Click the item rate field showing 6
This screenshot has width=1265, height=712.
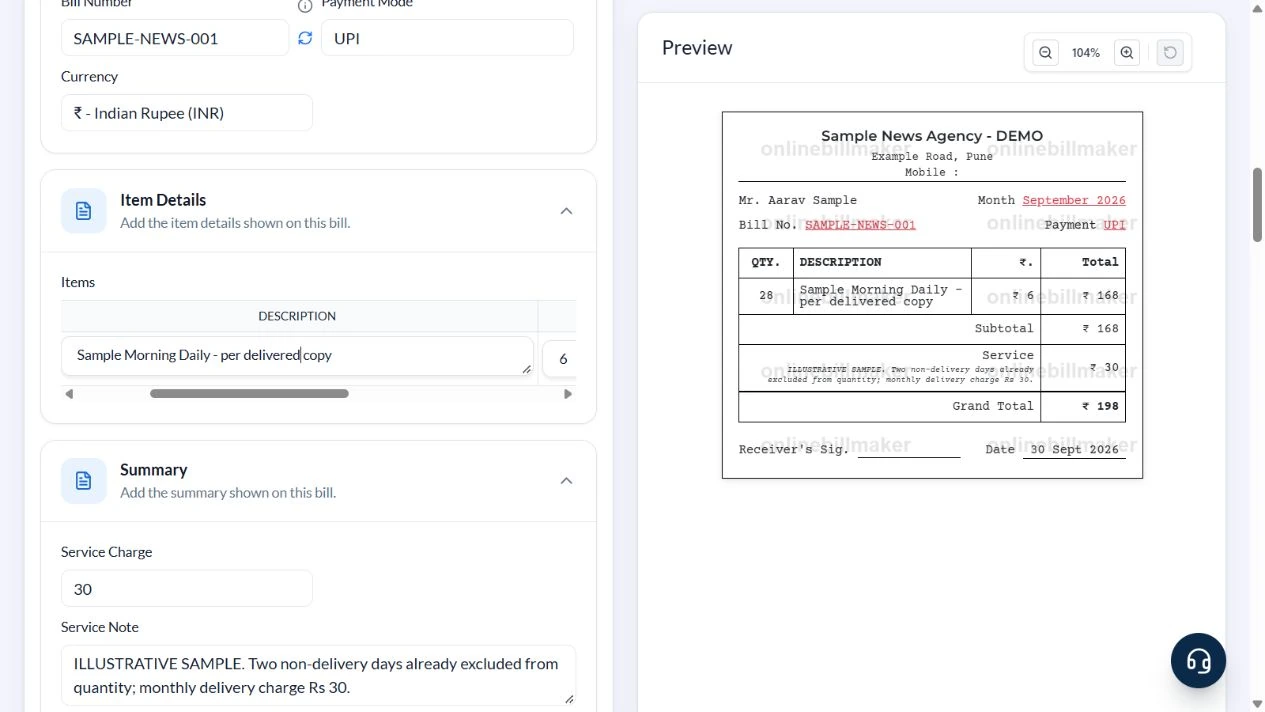560,358
